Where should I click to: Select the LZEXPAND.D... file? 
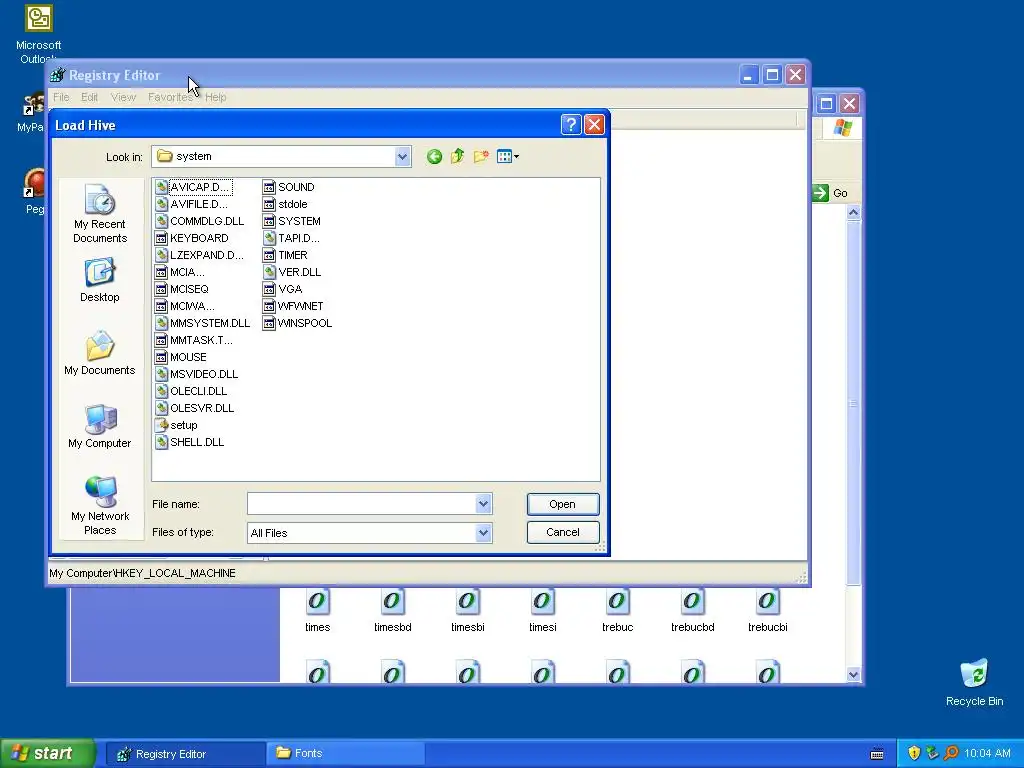coord(200,255)
